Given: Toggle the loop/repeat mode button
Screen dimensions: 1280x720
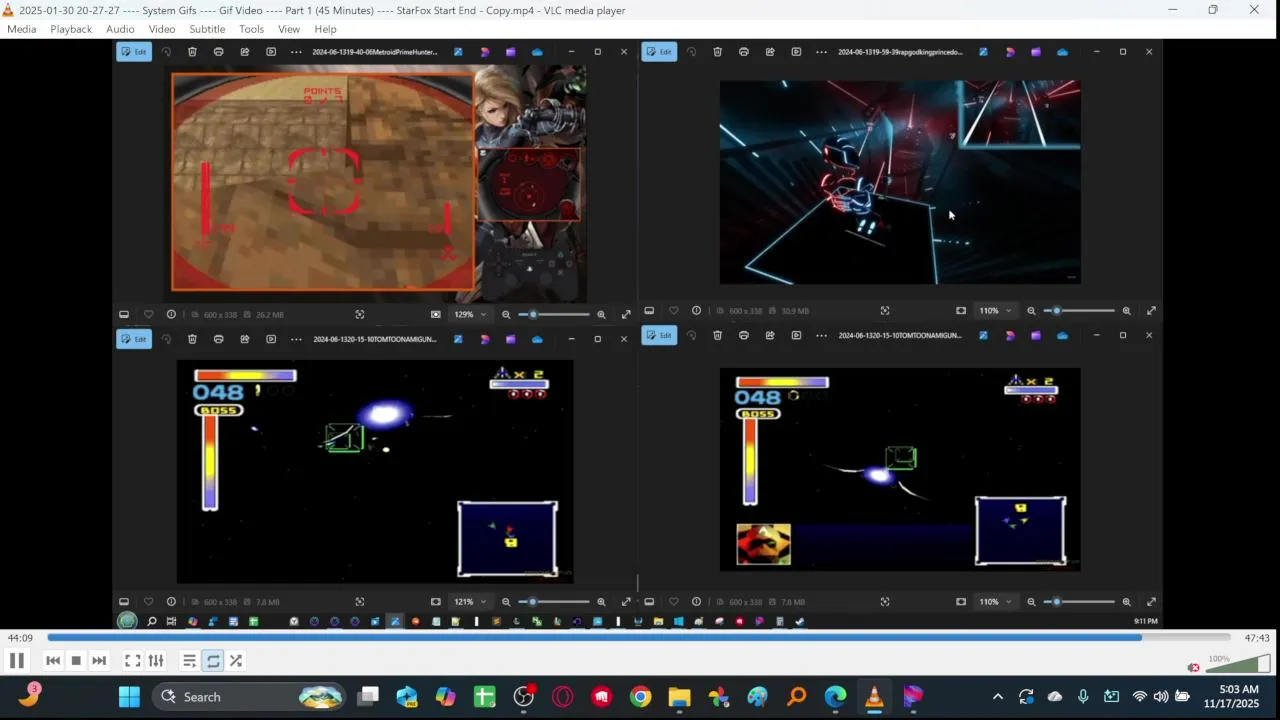Looking at the screenshot, I should [x=213, y=660].
